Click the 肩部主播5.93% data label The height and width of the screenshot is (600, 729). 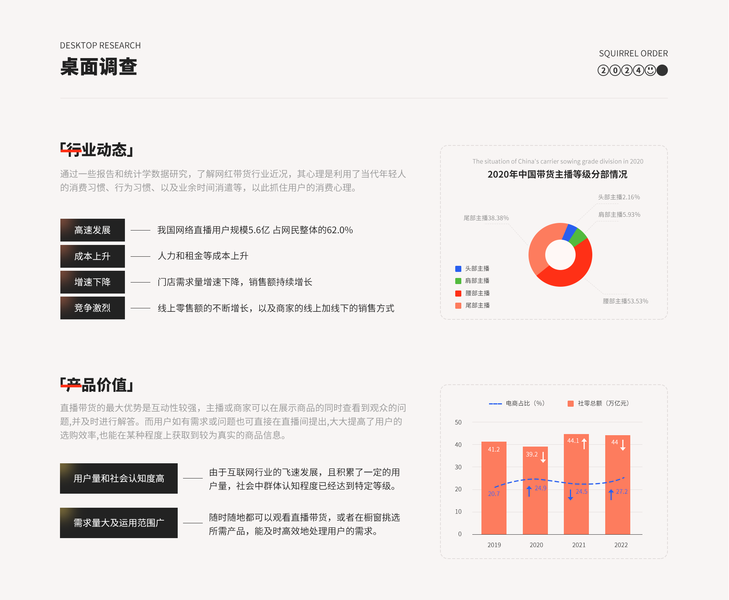(x=619, y=214)
